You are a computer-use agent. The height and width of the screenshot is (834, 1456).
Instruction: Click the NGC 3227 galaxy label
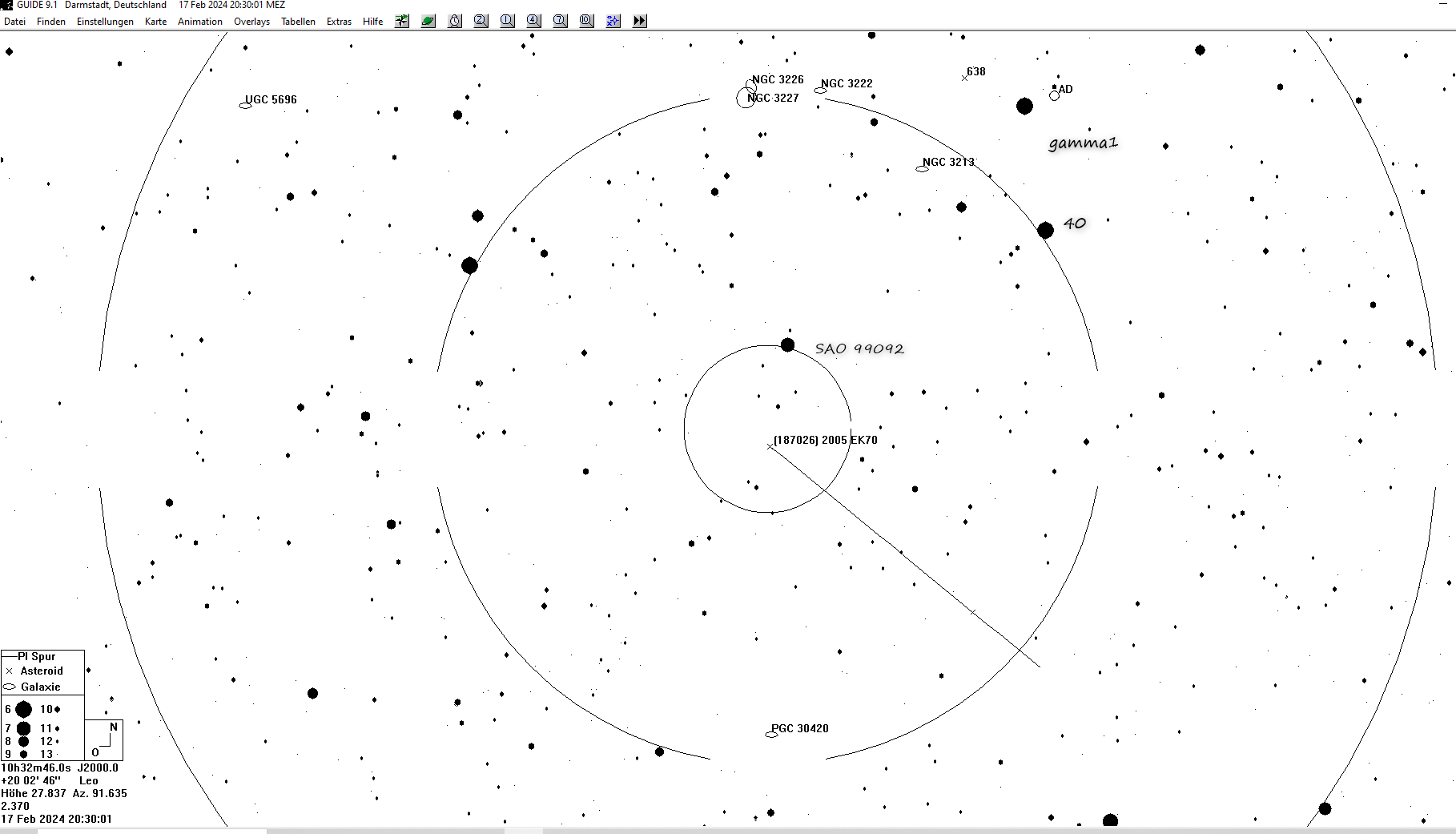point(773,98)
